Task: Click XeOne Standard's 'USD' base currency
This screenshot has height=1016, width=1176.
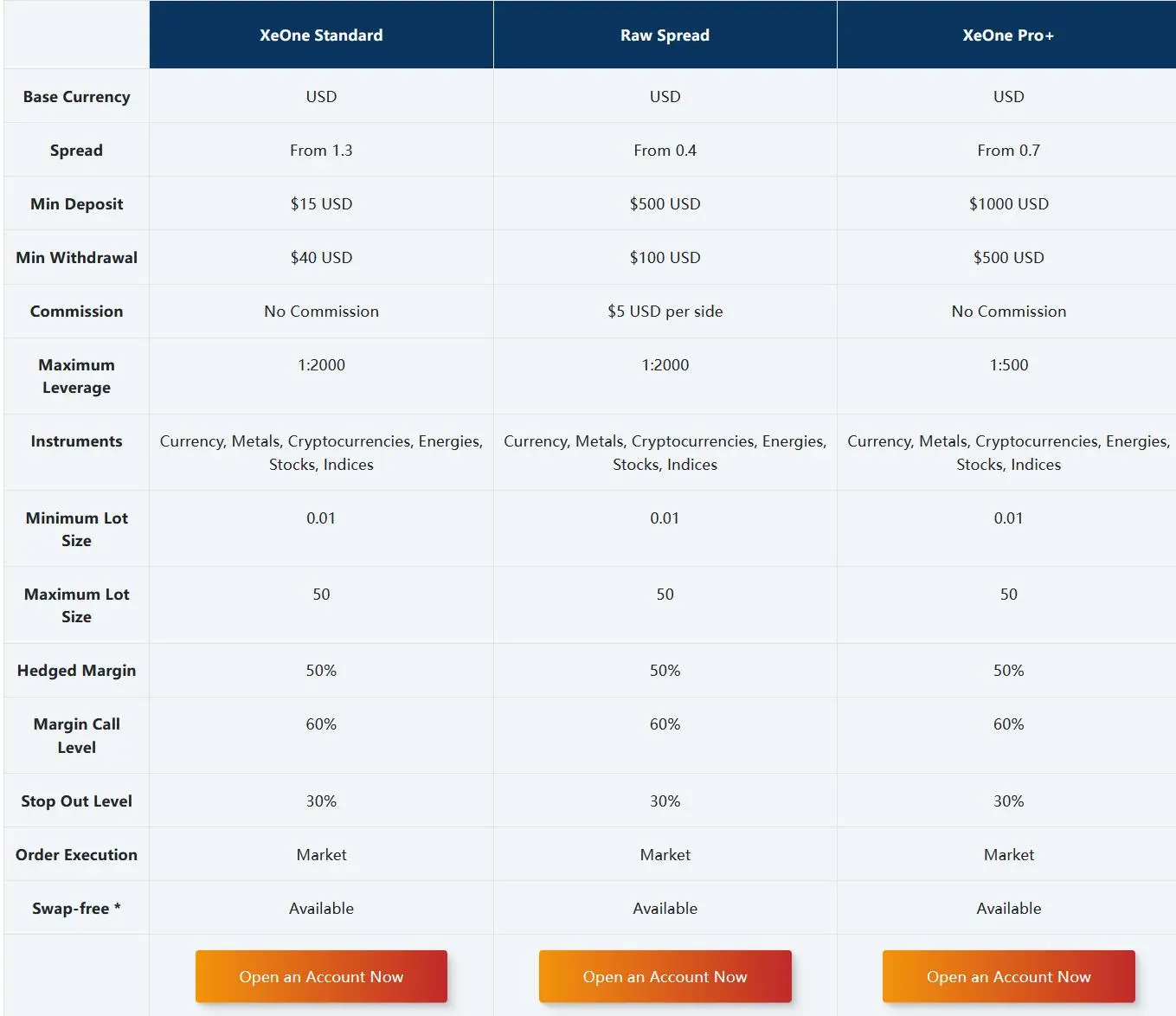Action: tap(321, 97)
